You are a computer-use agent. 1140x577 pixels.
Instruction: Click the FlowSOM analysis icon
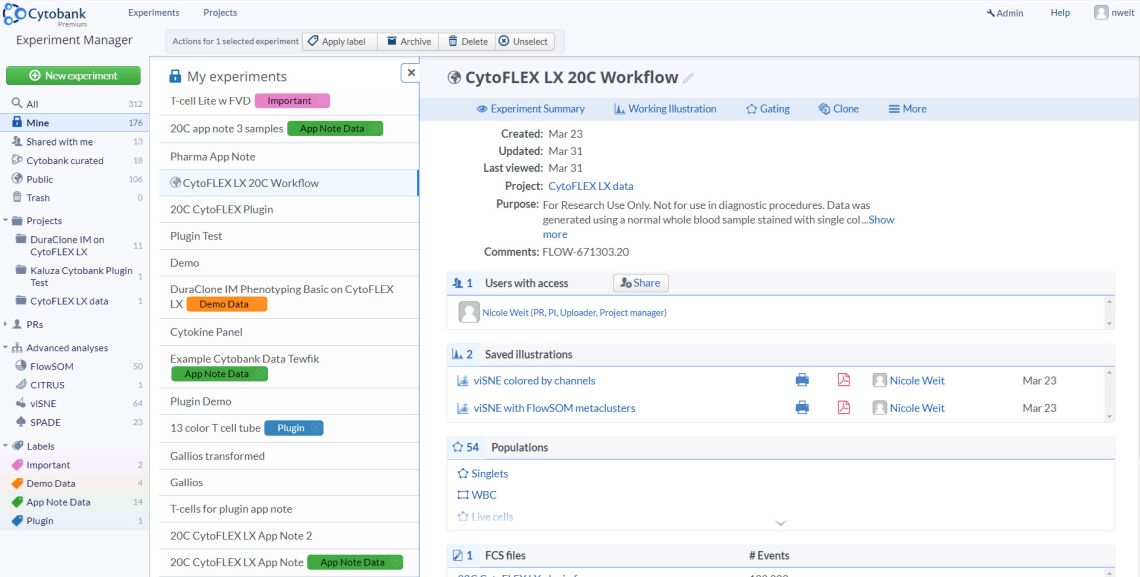point(20,366)
